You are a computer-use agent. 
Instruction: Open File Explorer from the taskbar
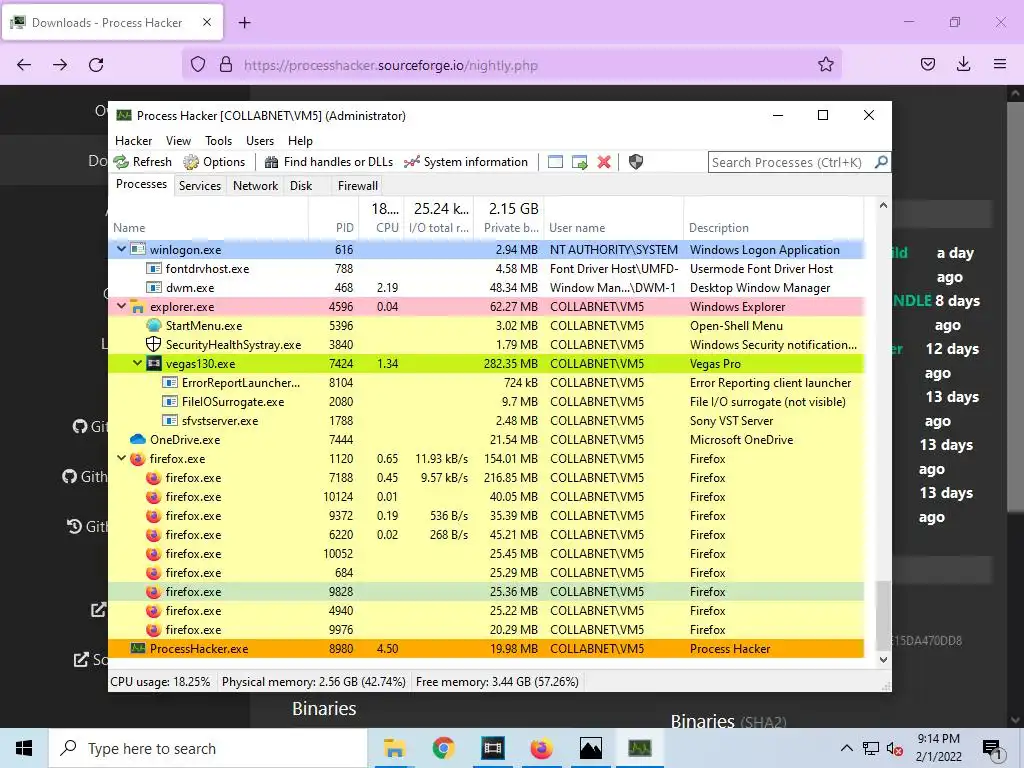coord(394,748)
